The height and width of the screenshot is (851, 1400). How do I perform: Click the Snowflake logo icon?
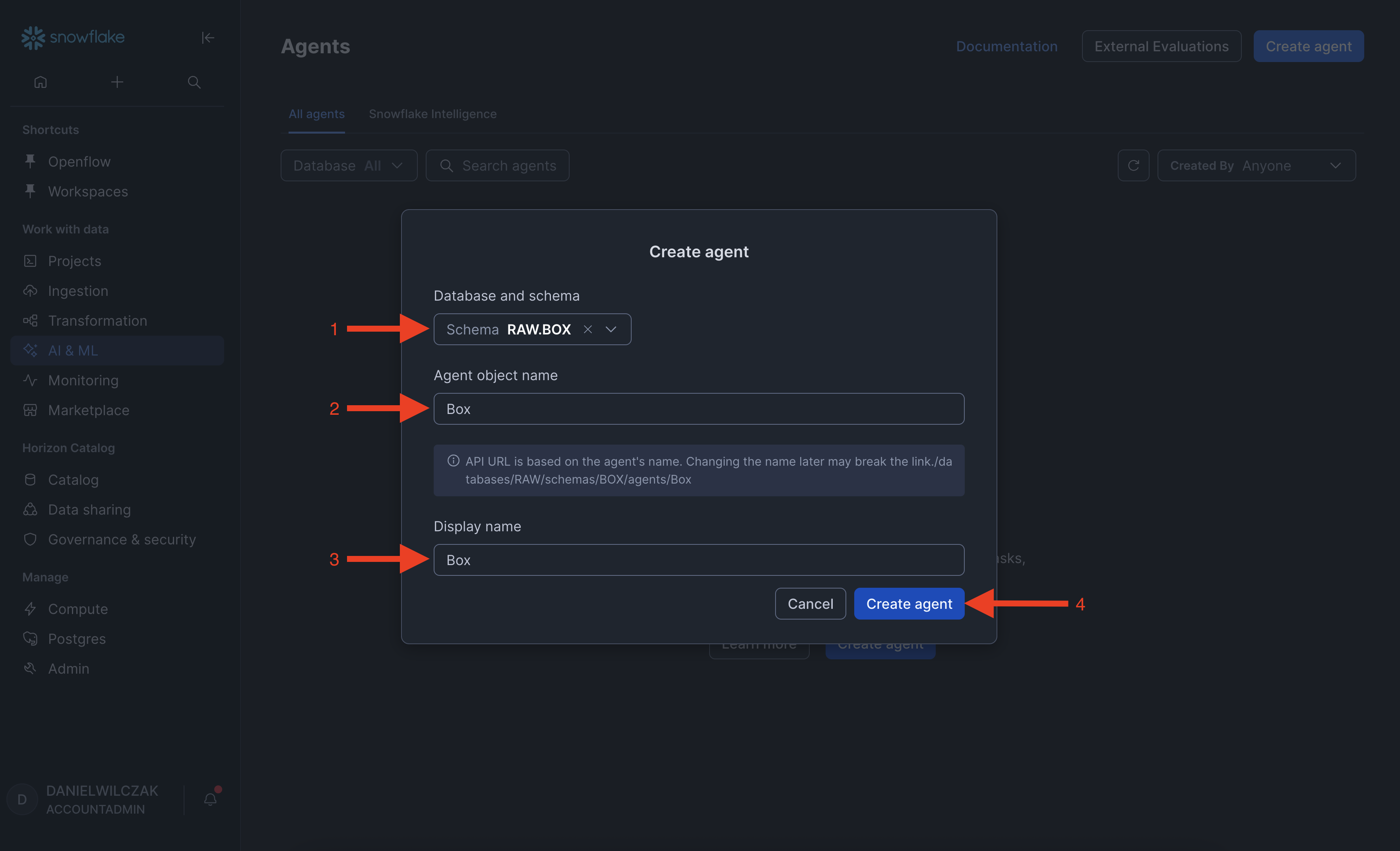pos(33,37)
